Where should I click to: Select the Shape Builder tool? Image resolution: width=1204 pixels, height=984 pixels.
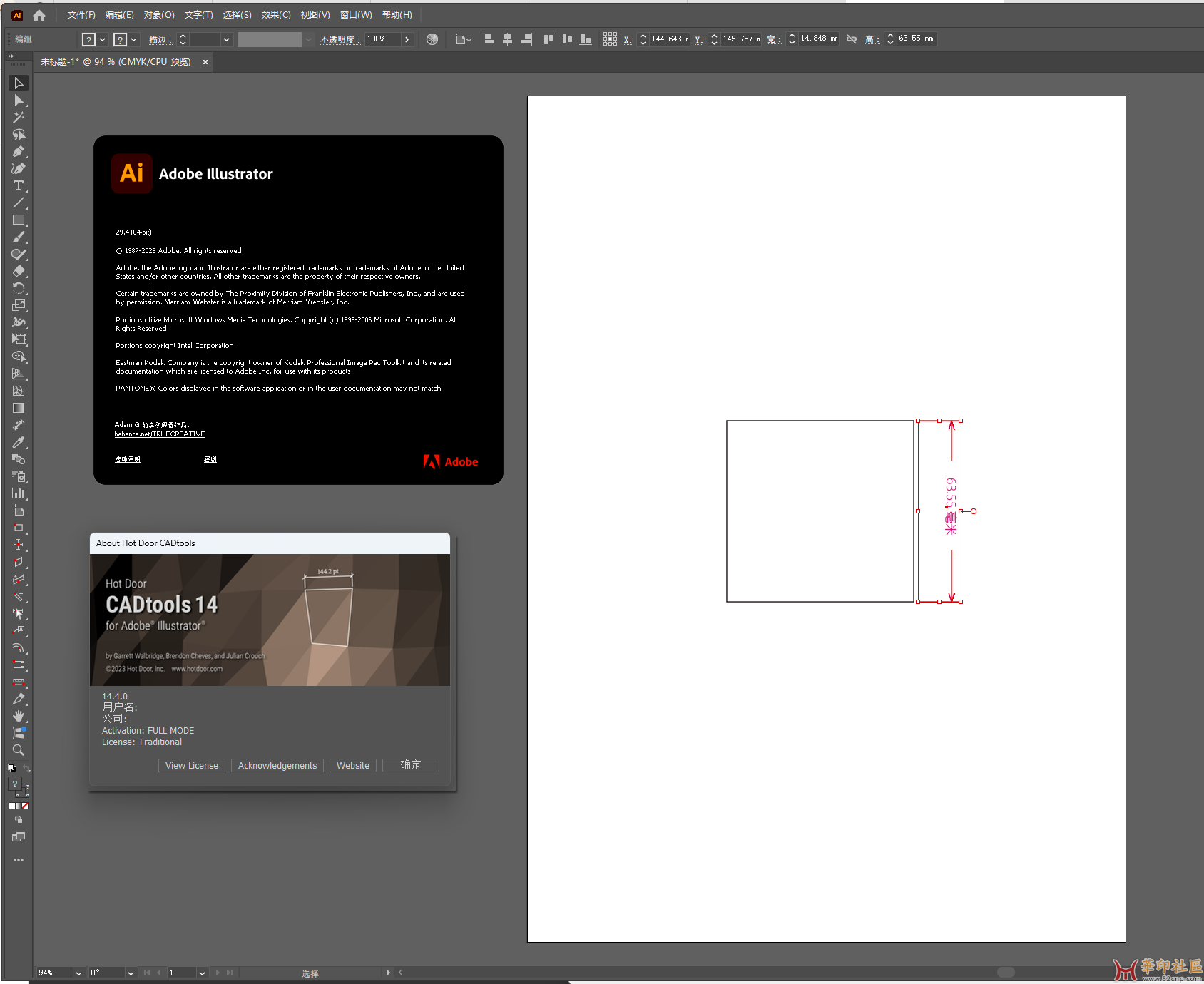point(19,357)
